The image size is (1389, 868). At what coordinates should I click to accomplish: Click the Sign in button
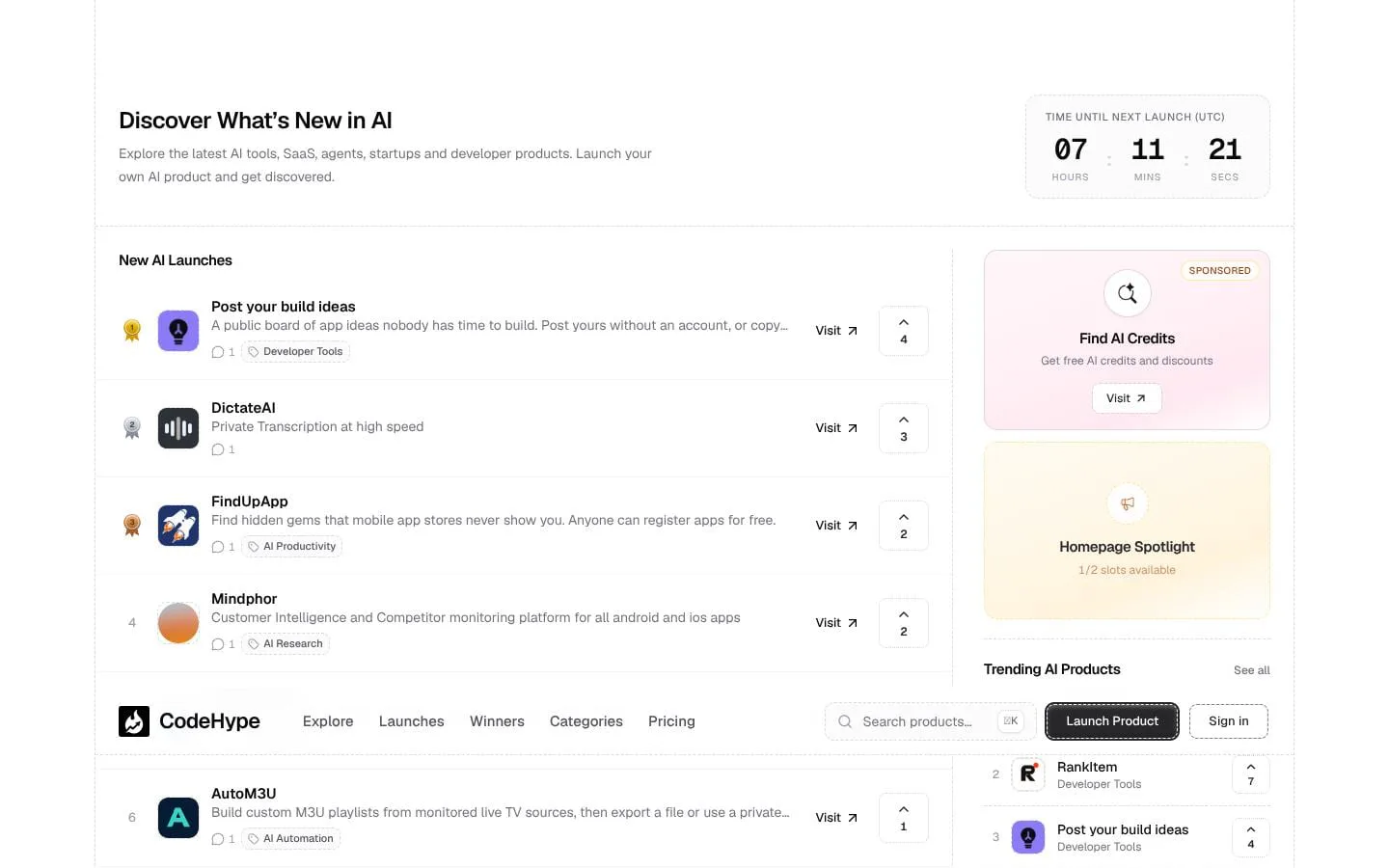tap(1229, 721)
